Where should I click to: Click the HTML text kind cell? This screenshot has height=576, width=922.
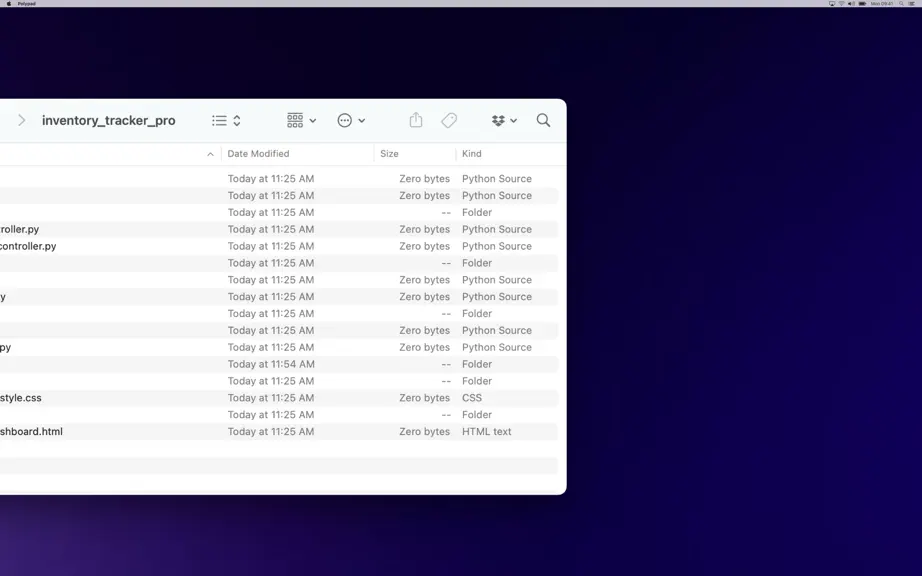point(486,431)
